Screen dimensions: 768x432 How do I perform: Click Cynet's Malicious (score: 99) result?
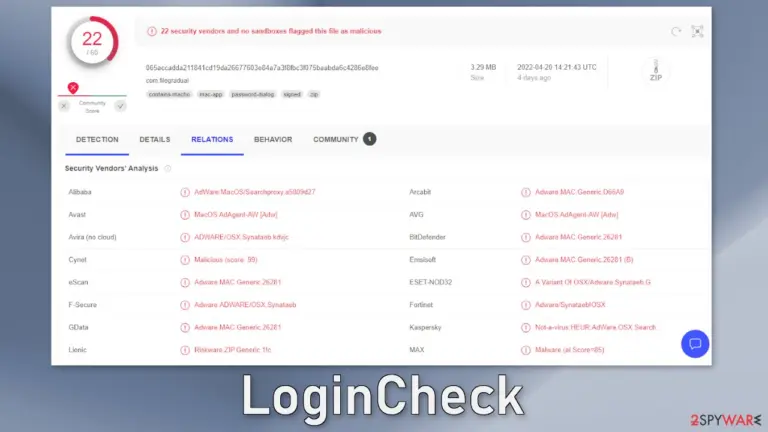(x=226, y=260)
